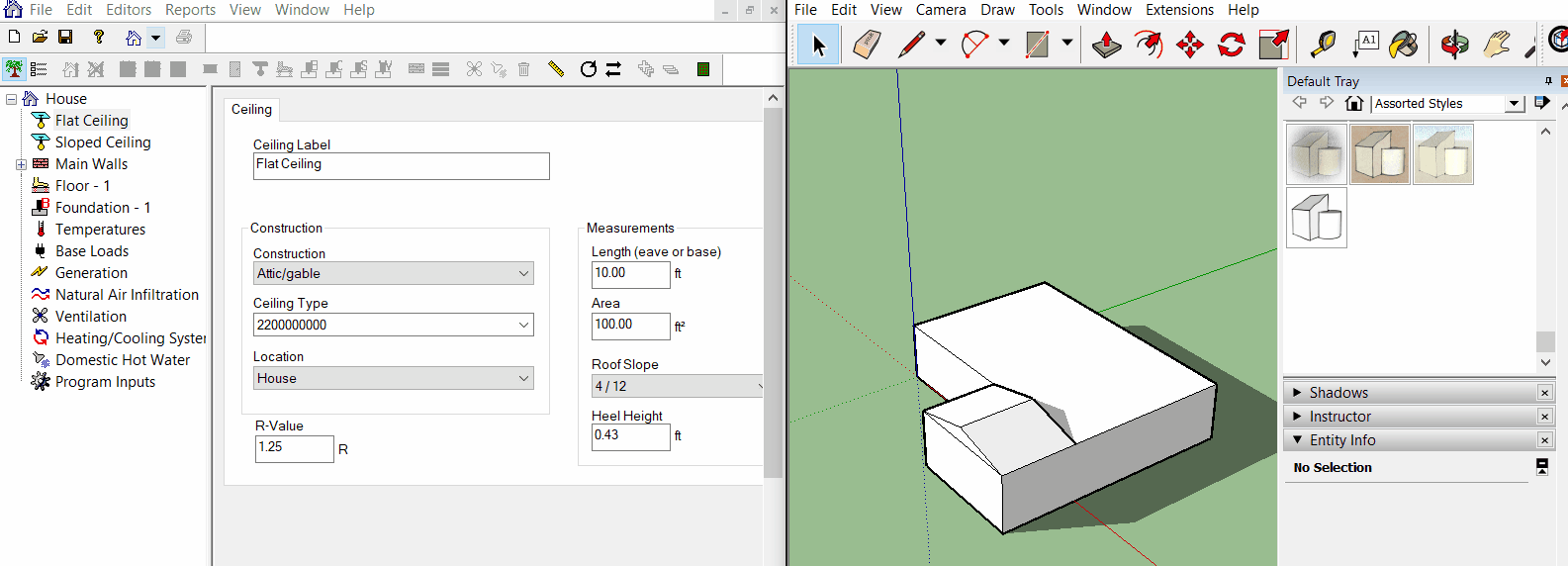Collapse the Entity Info panel

[x=1298, y=440]
